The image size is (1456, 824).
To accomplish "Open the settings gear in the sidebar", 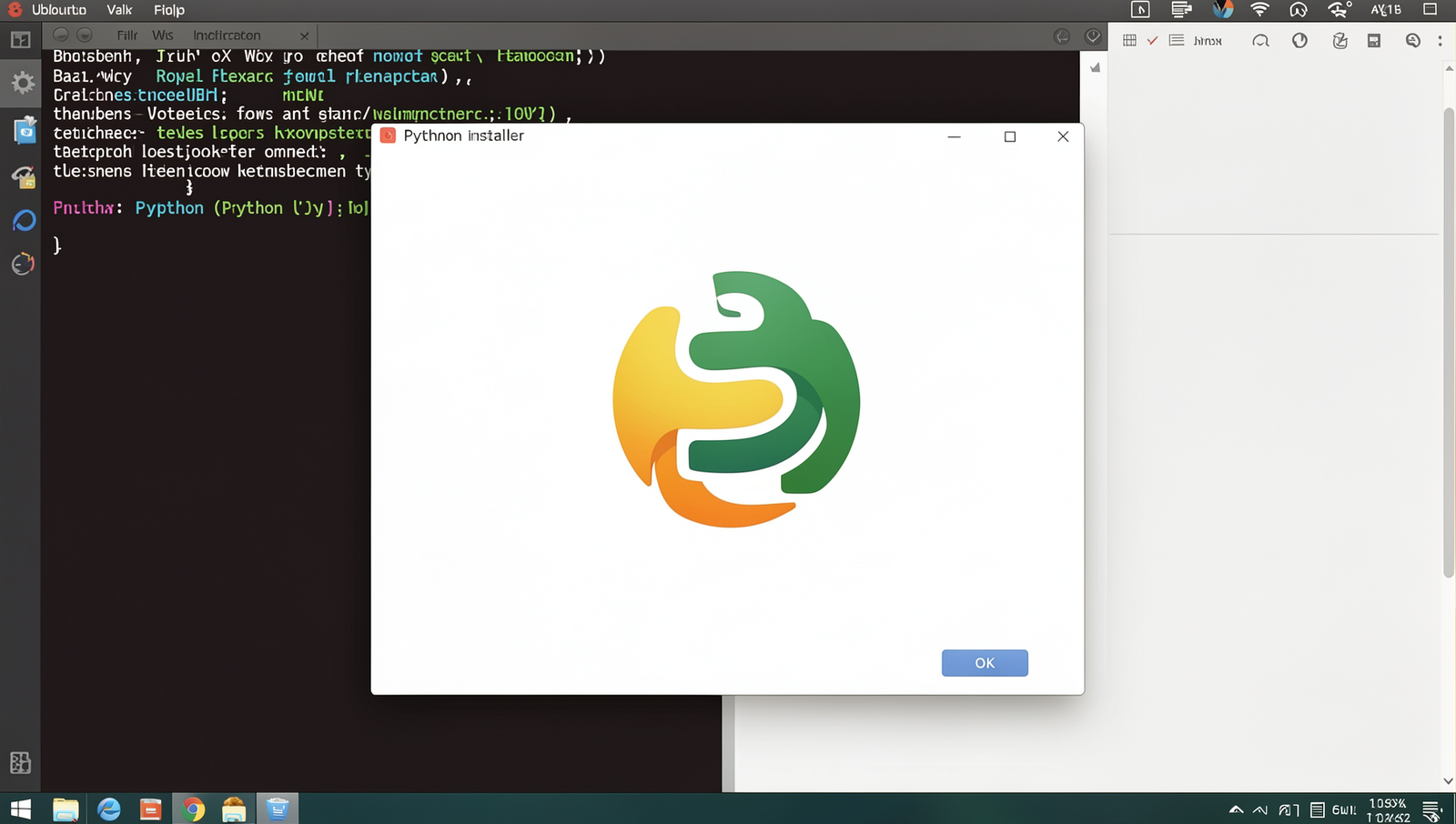I will click(x=23, y=83).
